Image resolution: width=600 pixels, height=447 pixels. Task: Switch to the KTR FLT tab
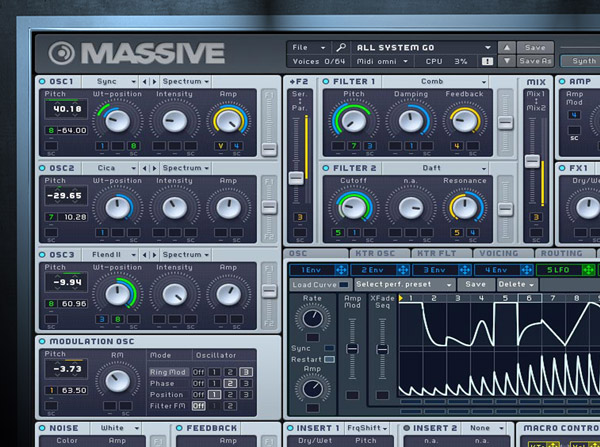pyautogui.click(x=441, y=253)
